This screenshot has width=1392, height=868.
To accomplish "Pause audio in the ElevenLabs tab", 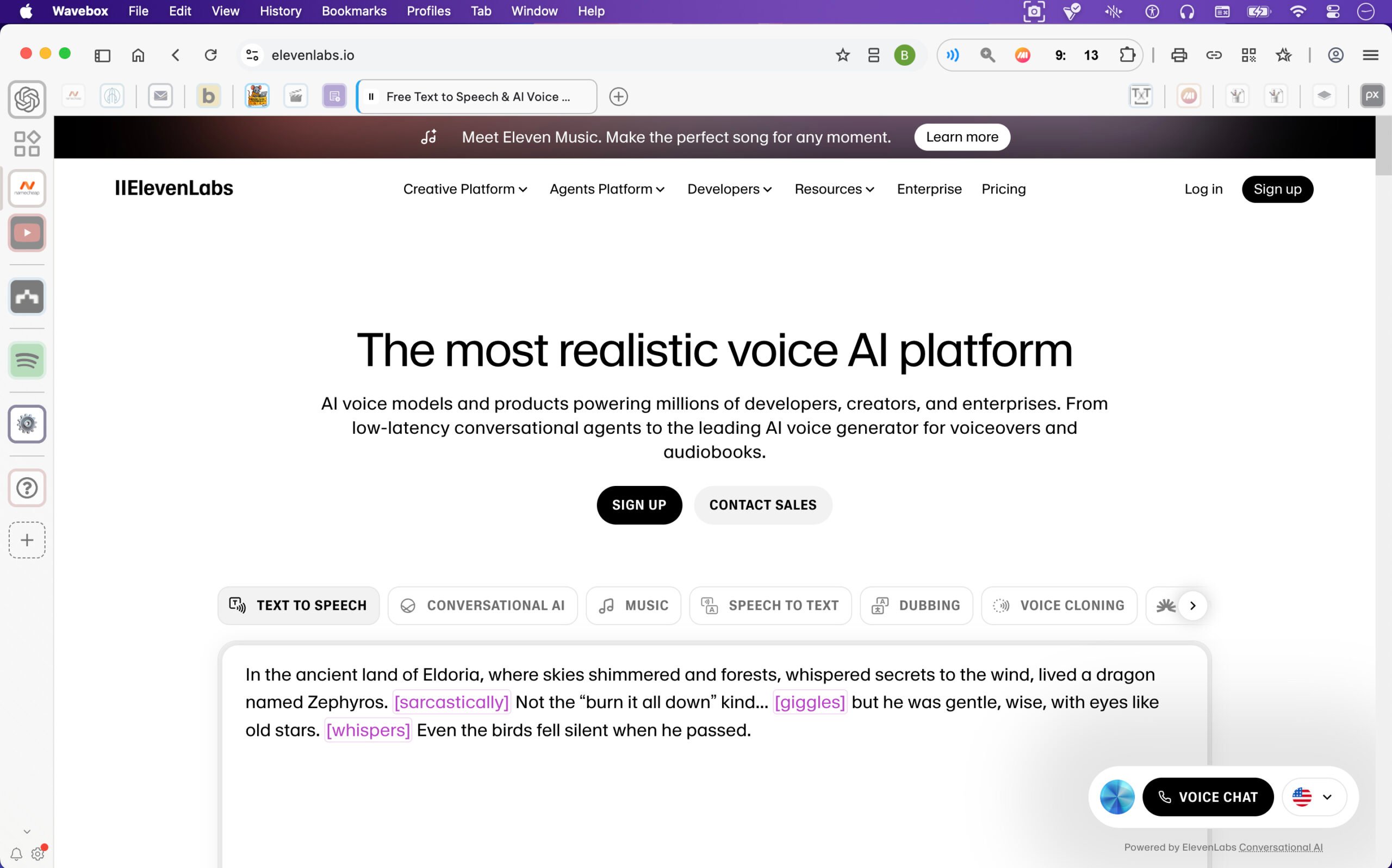I will point(371,96).
